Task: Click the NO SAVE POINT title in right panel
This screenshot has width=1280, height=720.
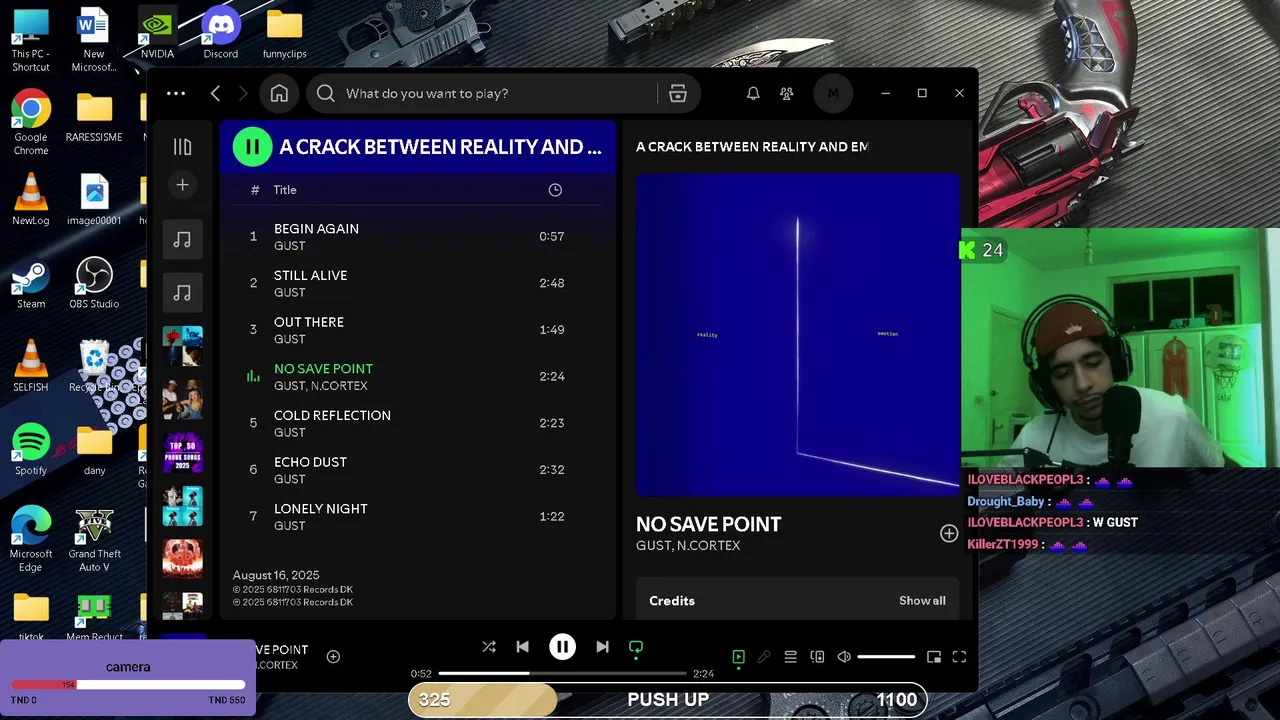Action: pos(708,524)
